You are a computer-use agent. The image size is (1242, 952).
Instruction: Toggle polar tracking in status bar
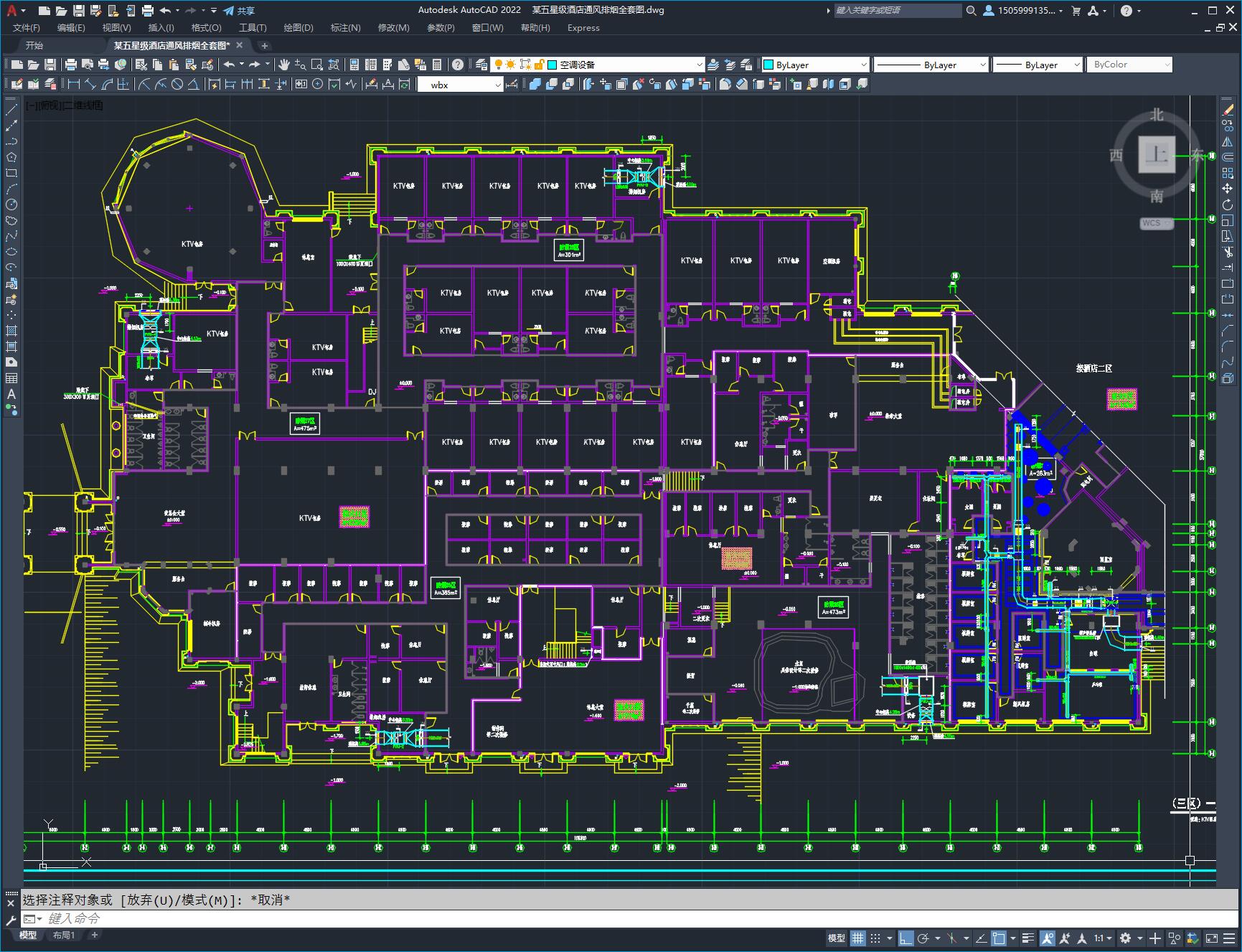click(x=923, y=938)
